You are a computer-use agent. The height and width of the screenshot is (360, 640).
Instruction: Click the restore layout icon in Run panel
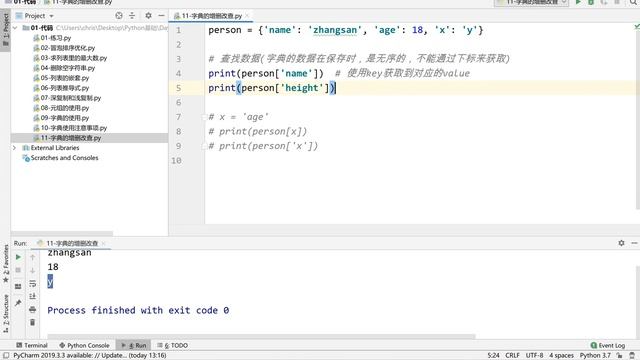[x=18, y=287]
